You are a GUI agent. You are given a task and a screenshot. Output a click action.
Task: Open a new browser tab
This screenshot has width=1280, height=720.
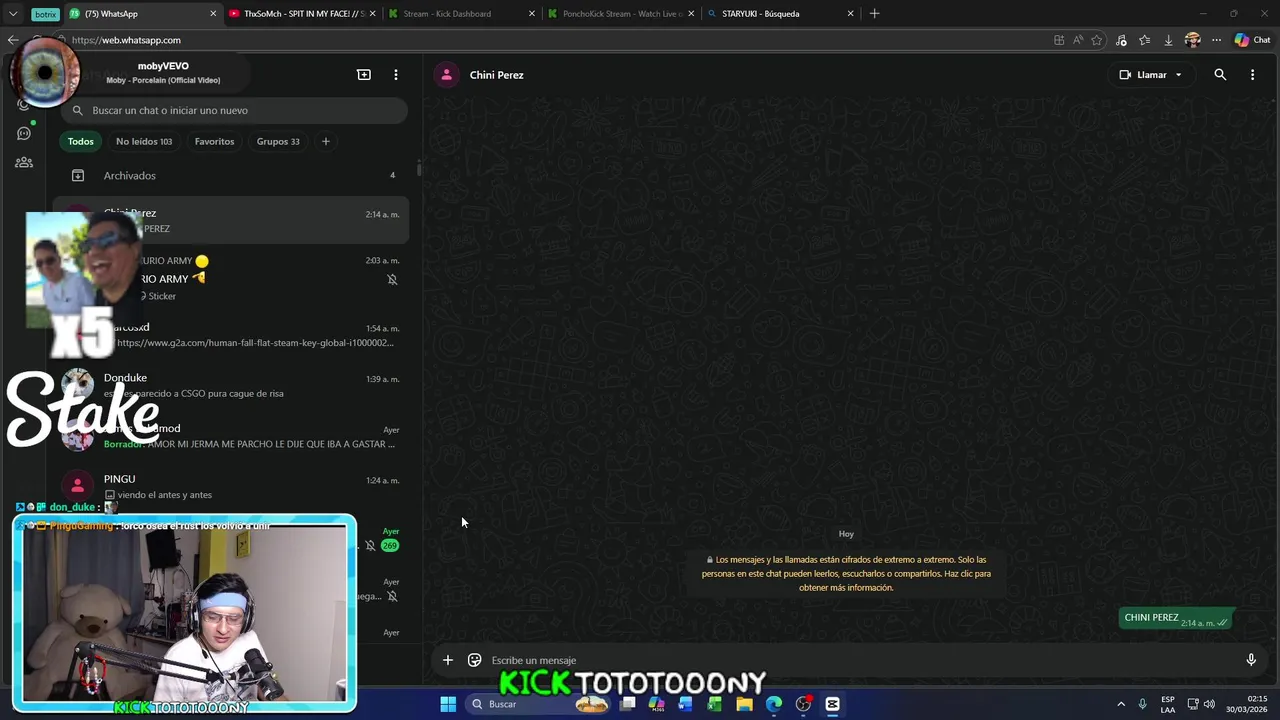click(x=874, y=14)
